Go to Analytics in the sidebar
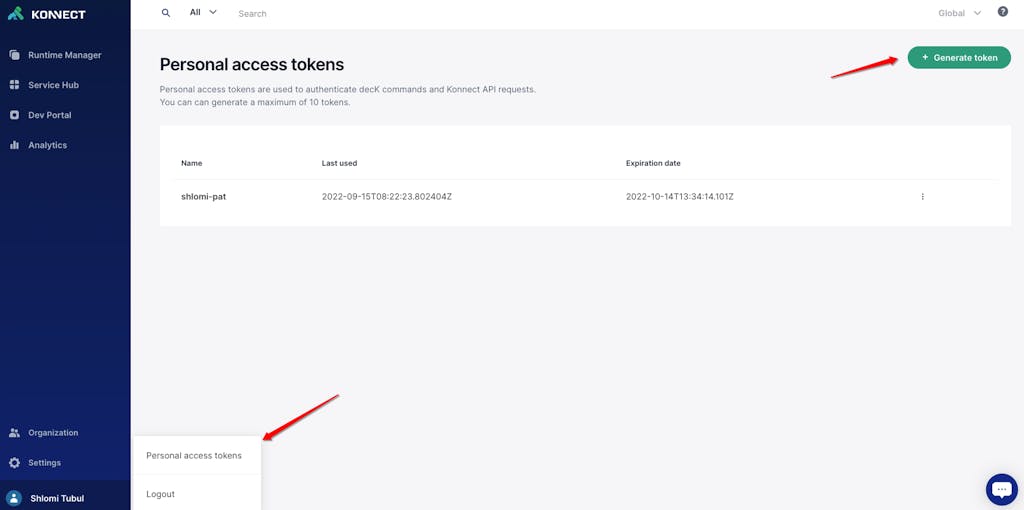 coord(47,145)
